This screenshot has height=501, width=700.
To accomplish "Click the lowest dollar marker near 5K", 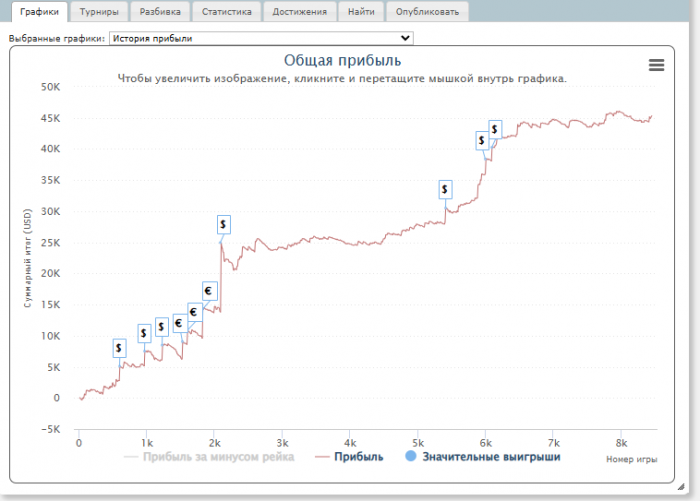I will 119,348.
